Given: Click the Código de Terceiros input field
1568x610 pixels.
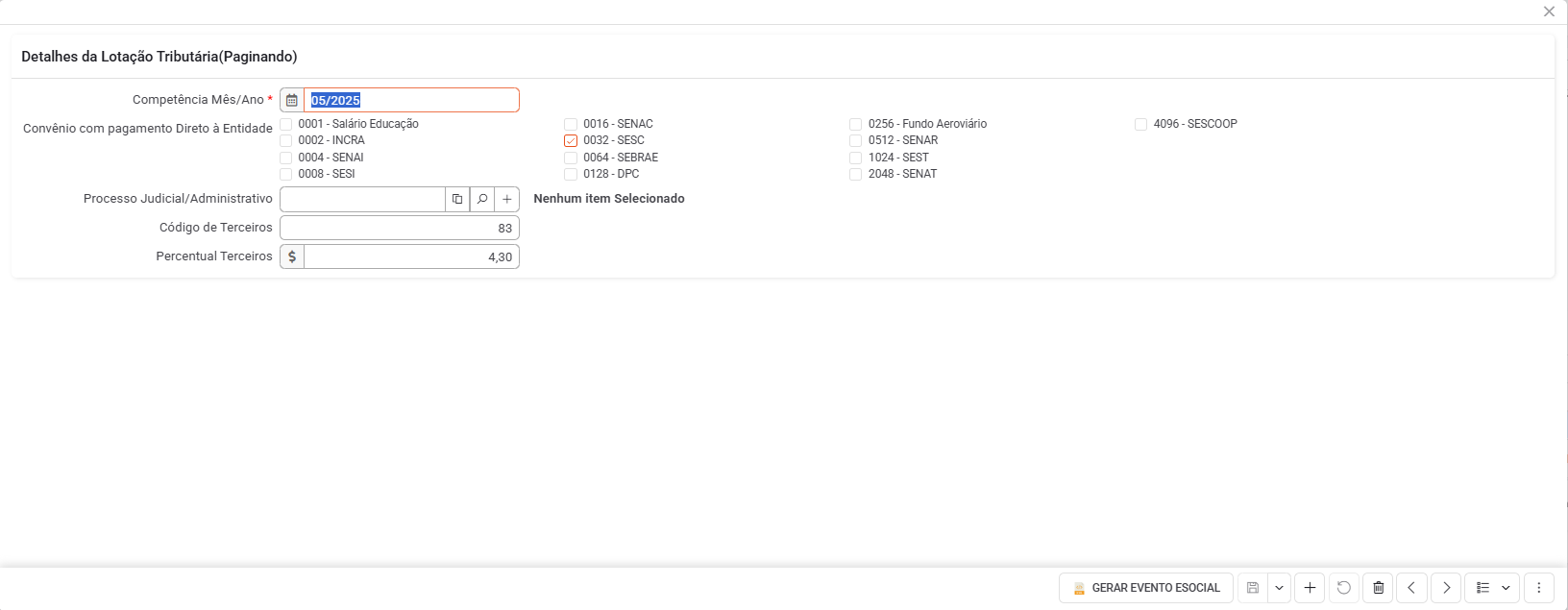Looking at the screenshot, I should (399, 228).
